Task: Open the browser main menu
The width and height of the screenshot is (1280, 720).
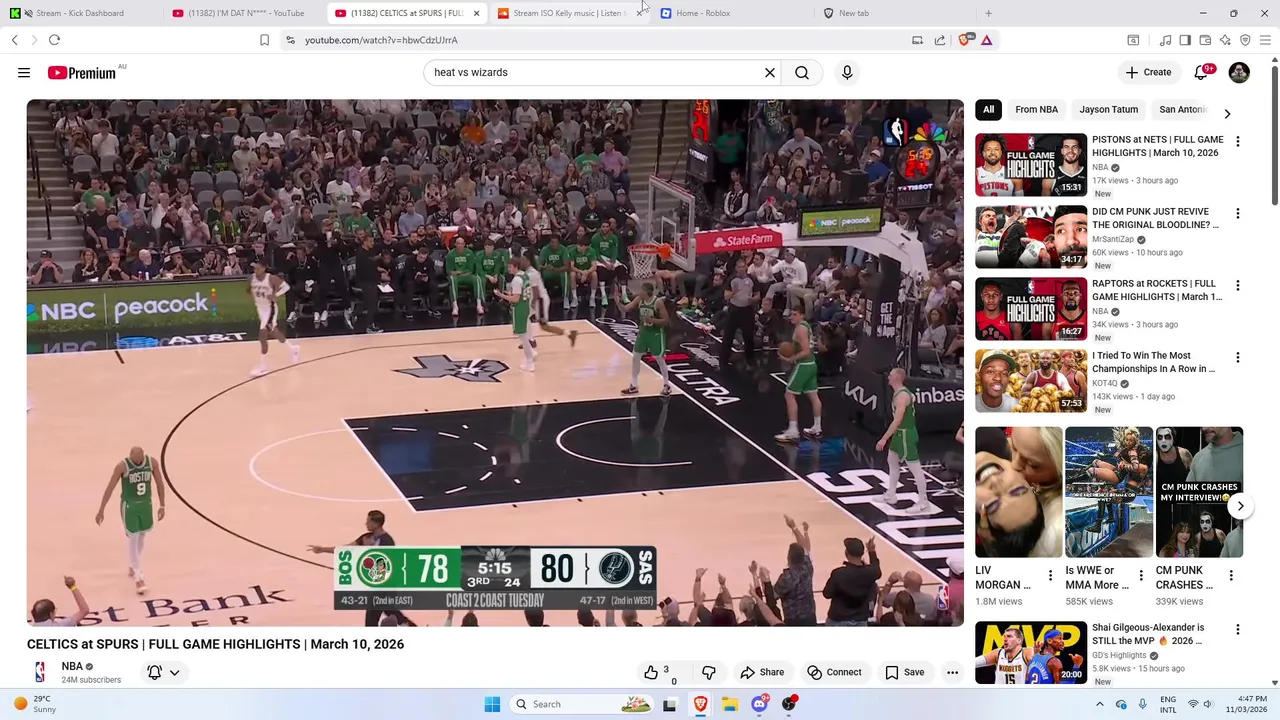Action: (1265, 40)
